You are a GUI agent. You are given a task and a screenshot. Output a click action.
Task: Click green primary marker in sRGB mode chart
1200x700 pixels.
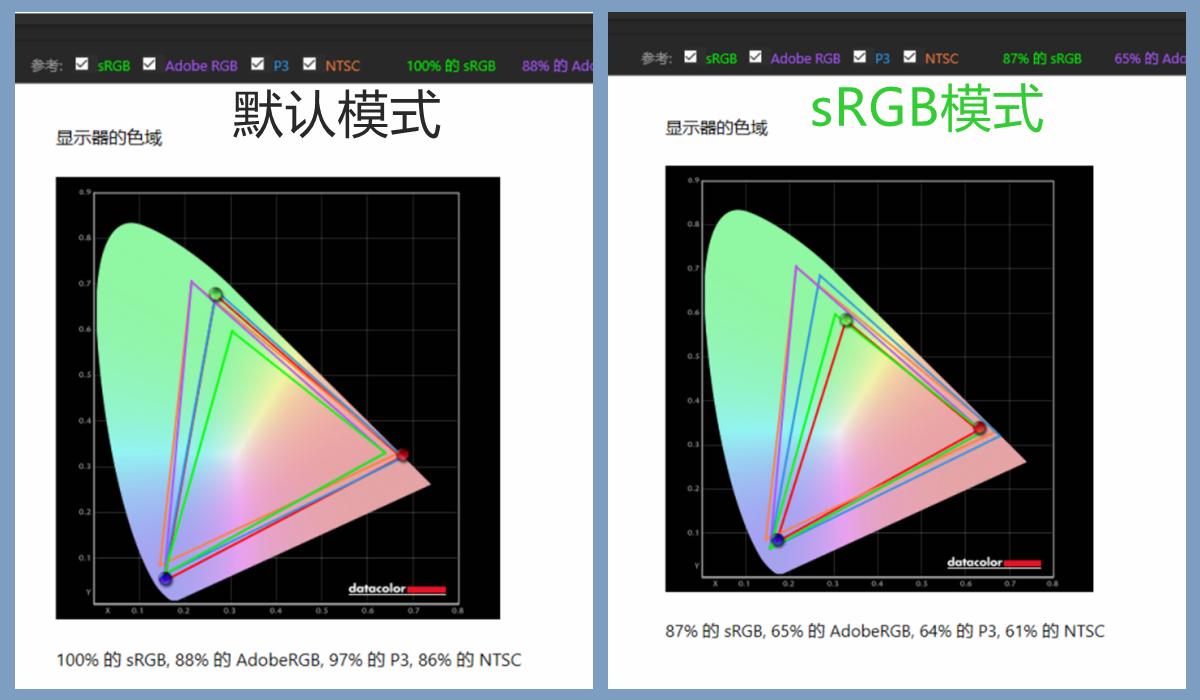point(846,320)
